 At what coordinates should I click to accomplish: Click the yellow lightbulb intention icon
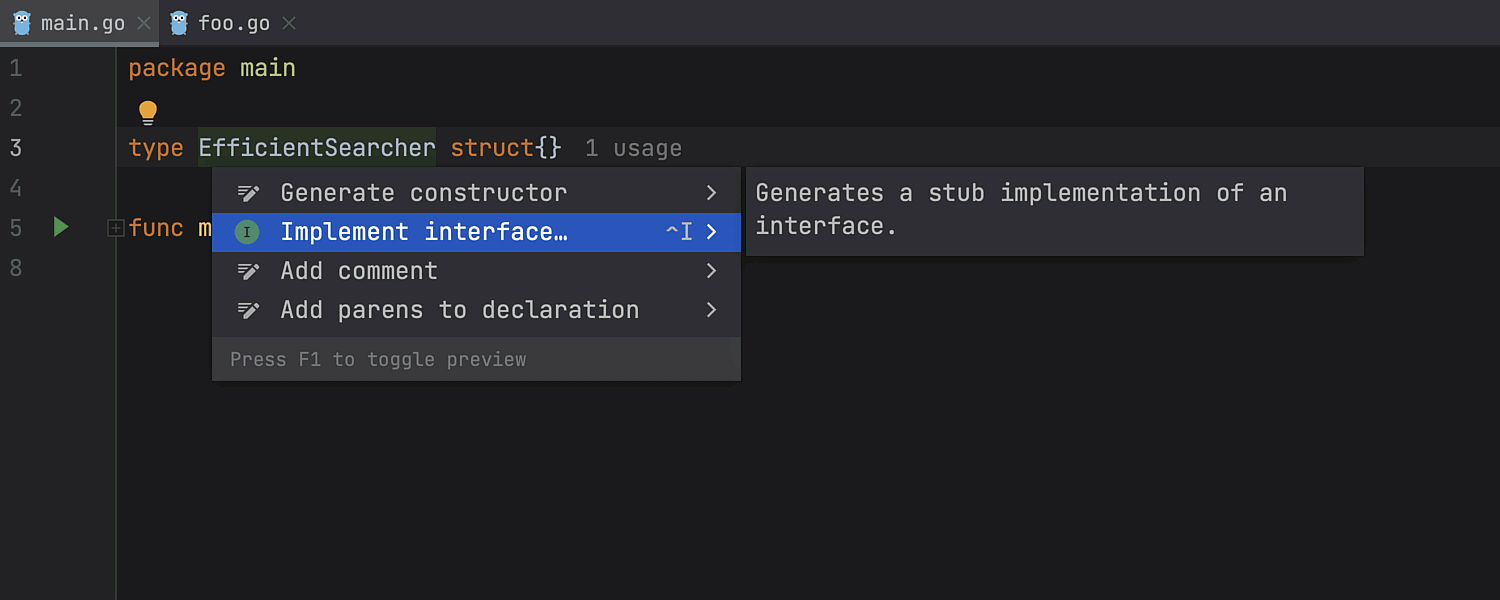click(148, 112)
